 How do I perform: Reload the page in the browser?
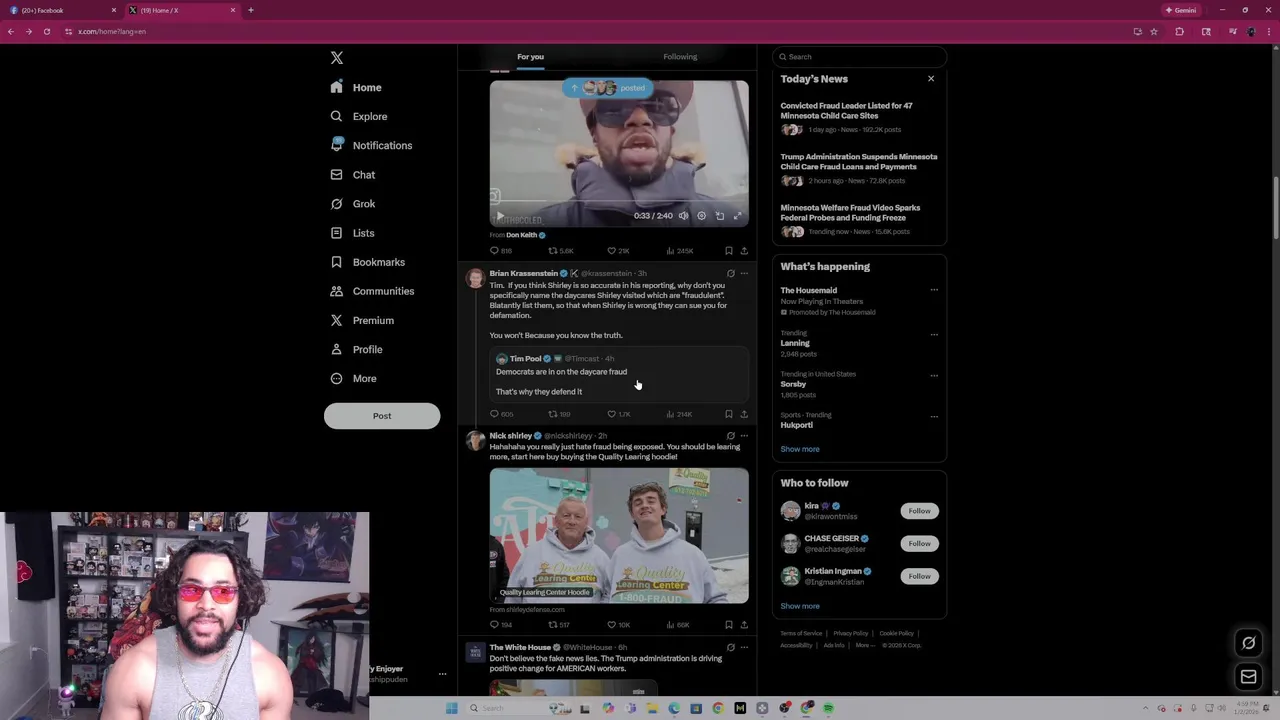point(46,31)
